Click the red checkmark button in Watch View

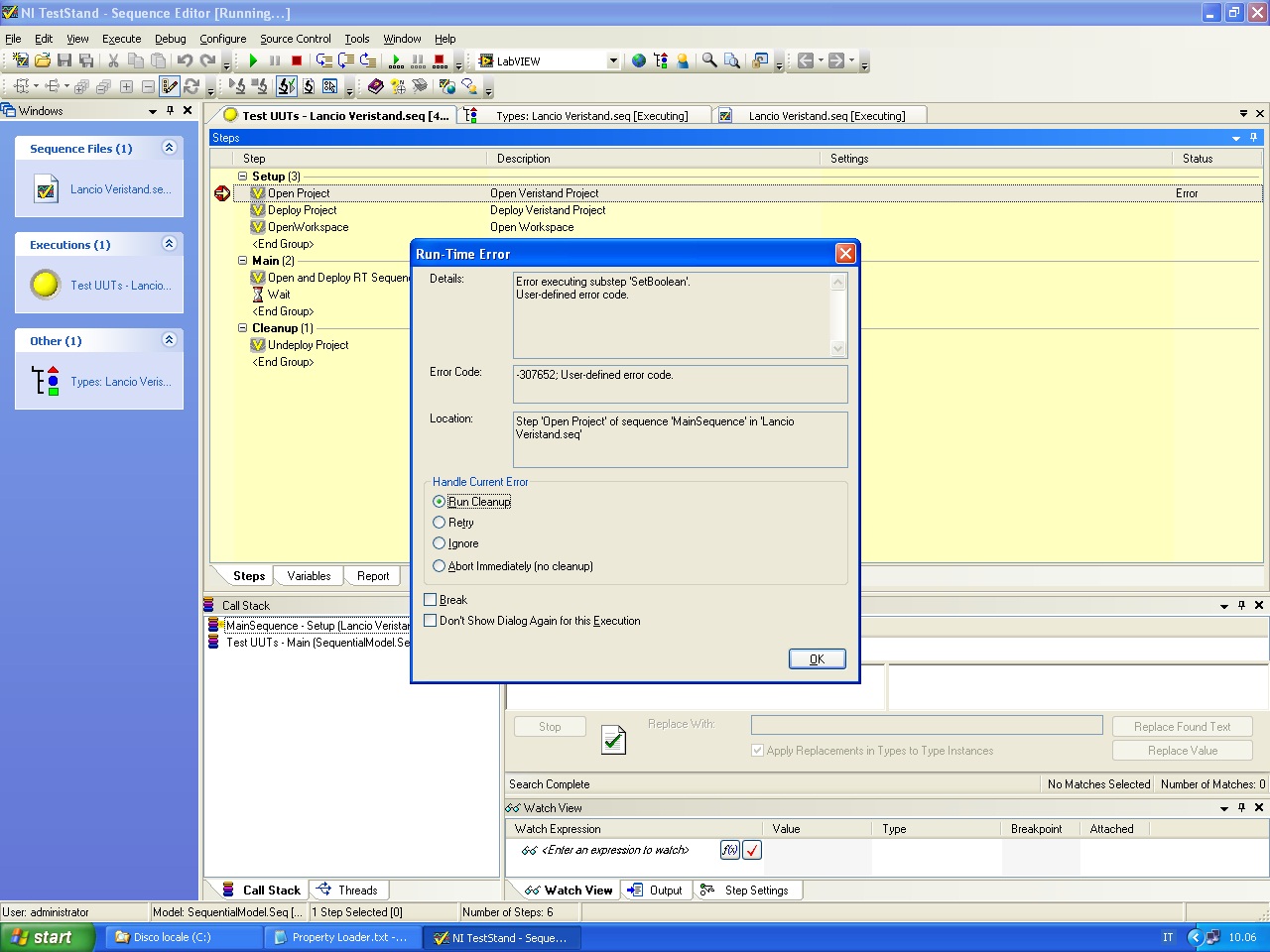pos(752,850)
